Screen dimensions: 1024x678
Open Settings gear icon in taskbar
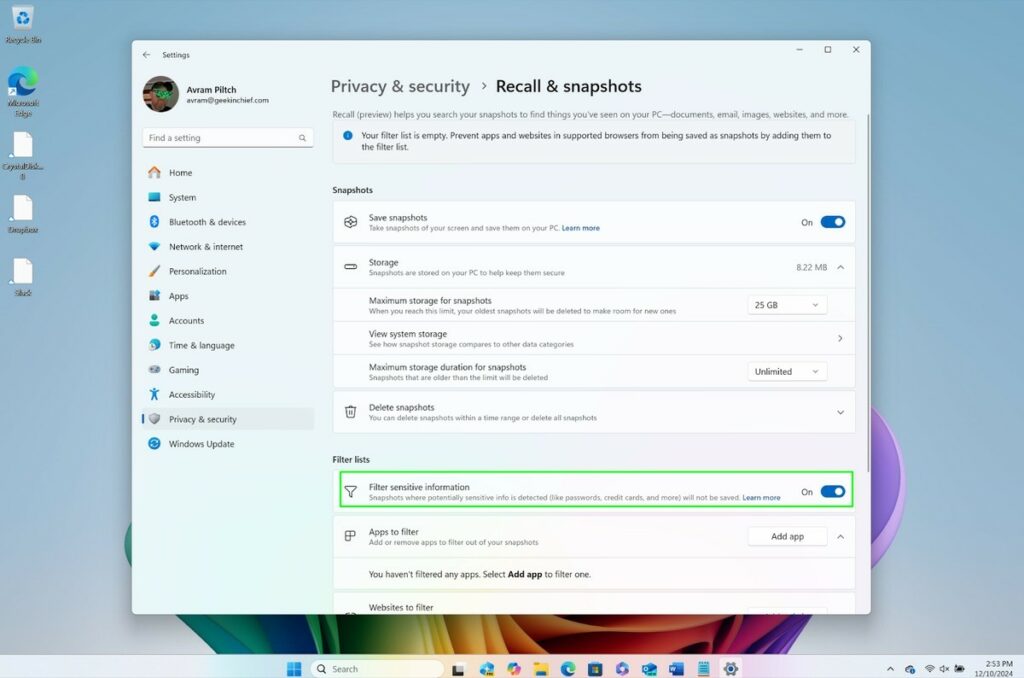(731, 669)
